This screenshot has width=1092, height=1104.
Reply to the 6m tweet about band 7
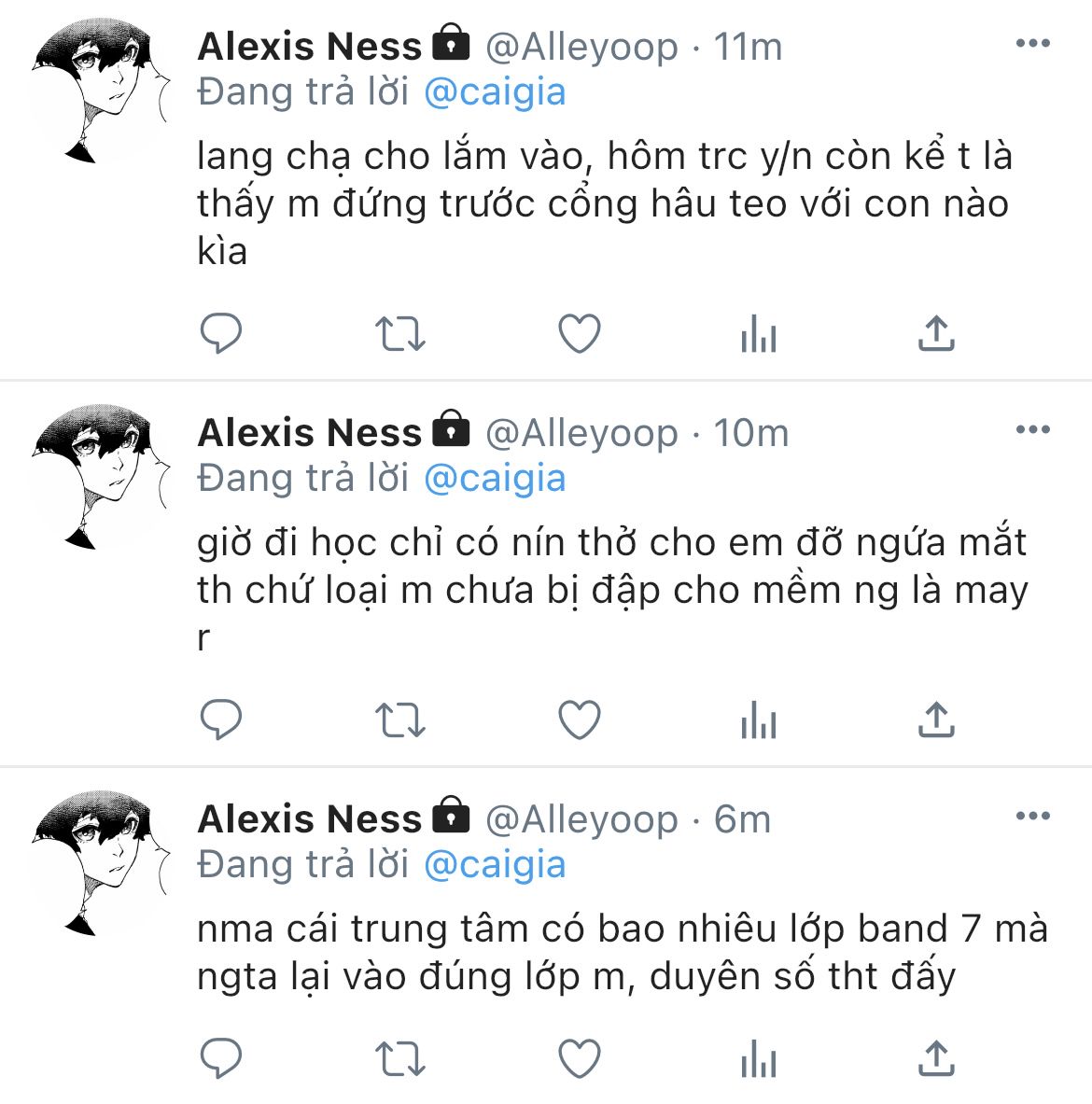pyautogui.click(x=221, y=1058)
